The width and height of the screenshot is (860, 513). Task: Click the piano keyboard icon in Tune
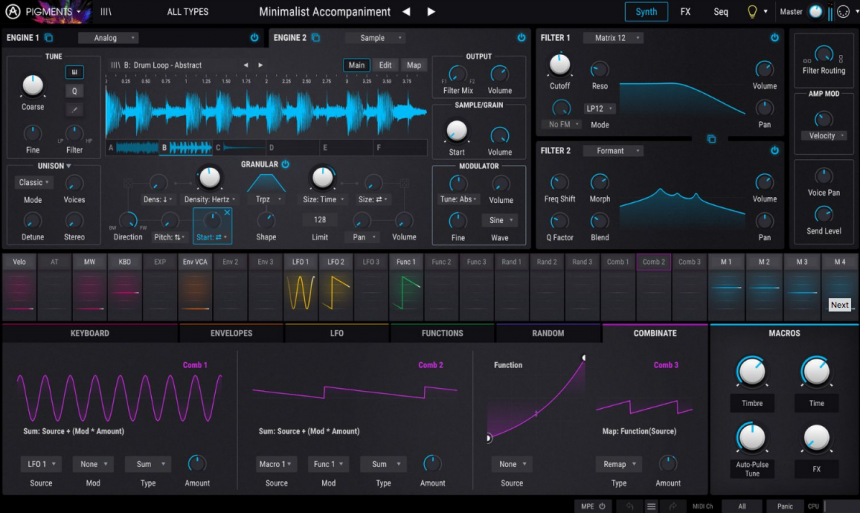pyautogui.click(x=75, y=72)
